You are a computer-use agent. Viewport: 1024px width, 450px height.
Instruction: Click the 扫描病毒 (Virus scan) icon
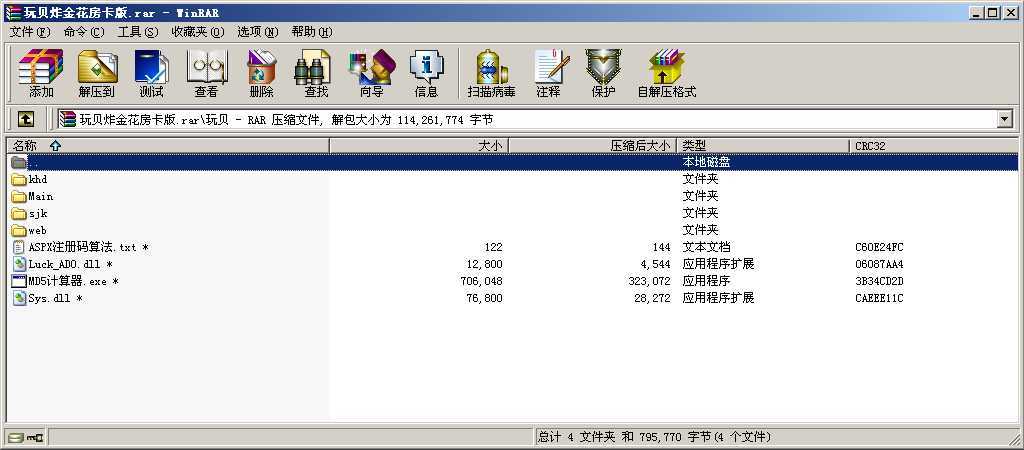click(x=492, y=73)
